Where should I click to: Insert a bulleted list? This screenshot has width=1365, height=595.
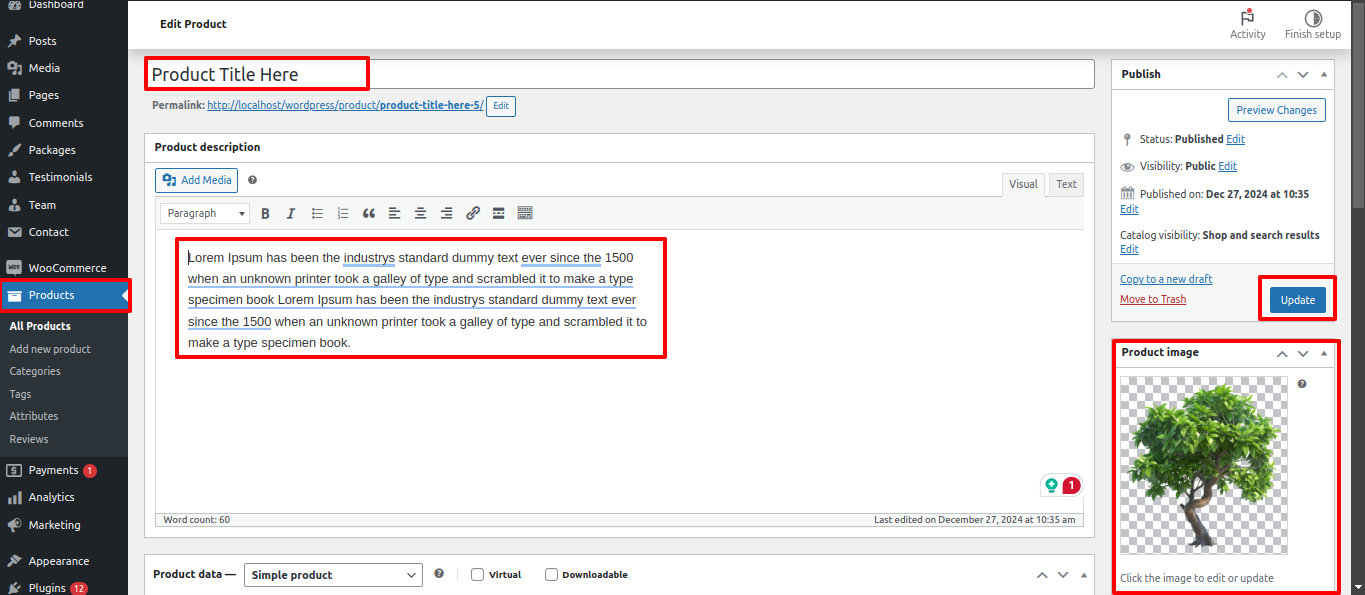pyautogui.click(x=317, y=213)
